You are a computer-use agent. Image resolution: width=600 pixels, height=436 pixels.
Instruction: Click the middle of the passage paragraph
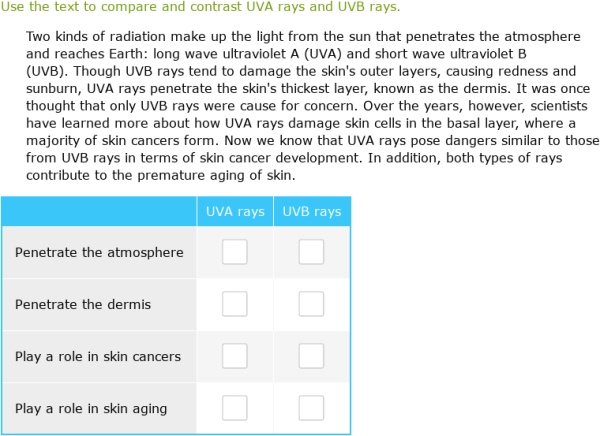click(310, 106)
